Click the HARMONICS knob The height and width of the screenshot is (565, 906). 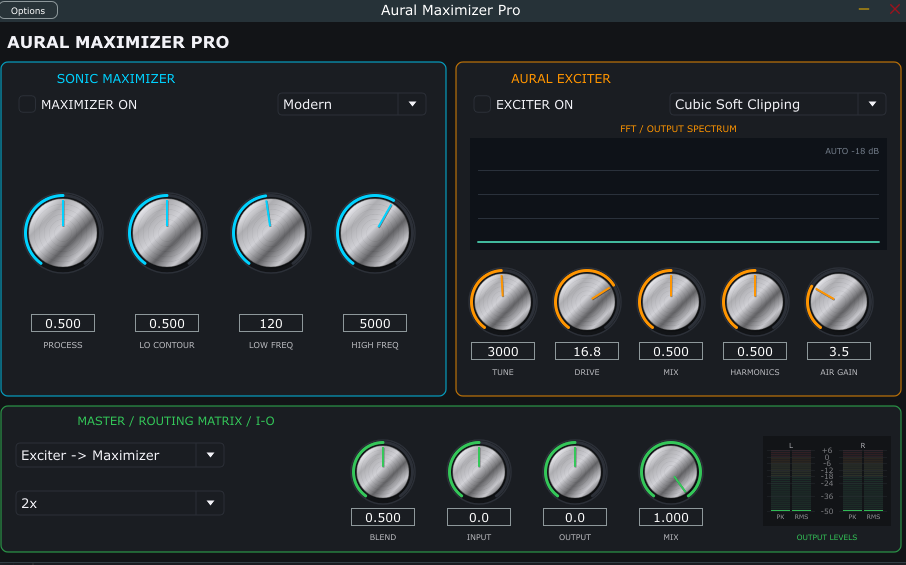pyautogui.click(x=755, y=302)
